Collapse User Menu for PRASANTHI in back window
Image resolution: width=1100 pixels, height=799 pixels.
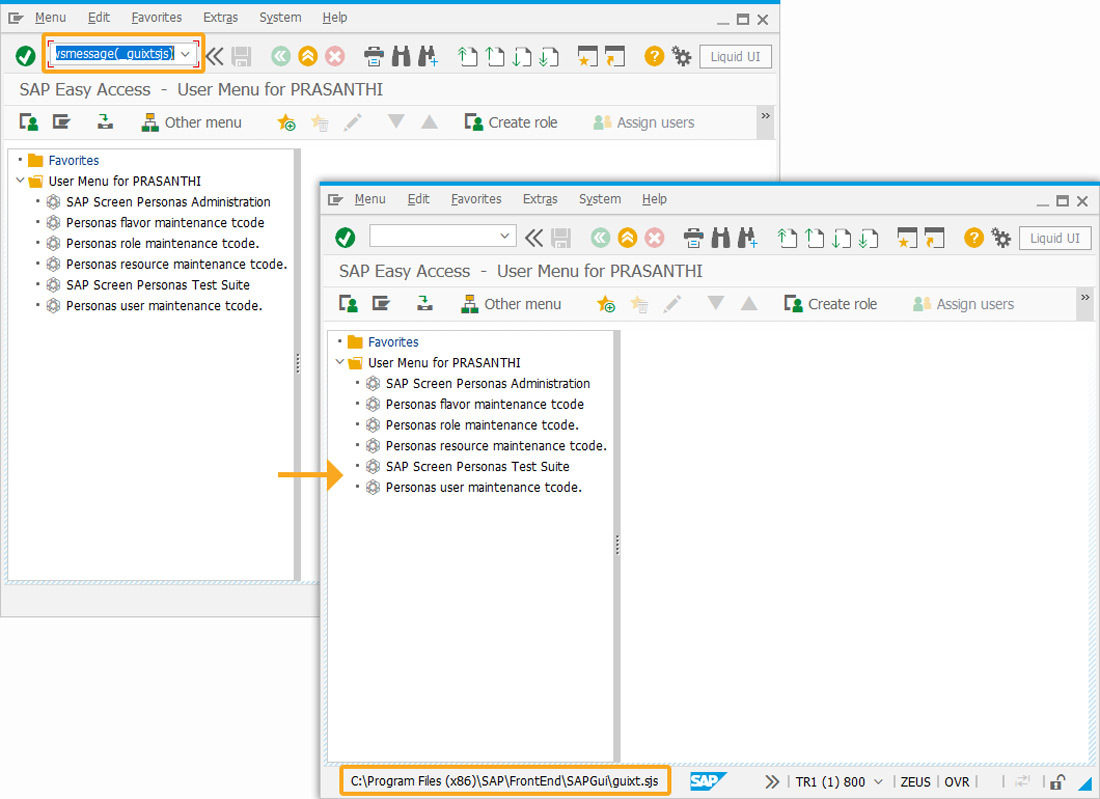coord(20,180)
